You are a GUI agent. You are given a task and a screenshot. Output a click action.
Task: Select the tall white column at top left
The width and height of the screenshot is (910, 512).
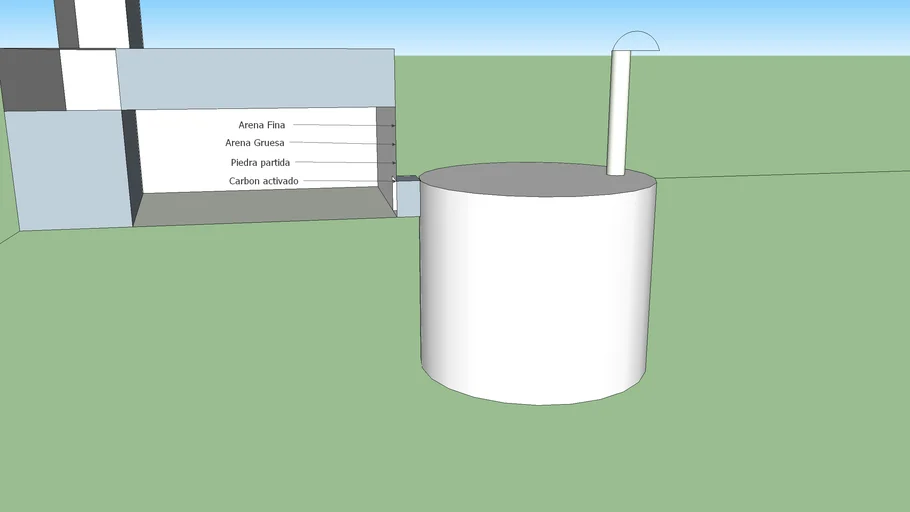click(x=100, y=22)
